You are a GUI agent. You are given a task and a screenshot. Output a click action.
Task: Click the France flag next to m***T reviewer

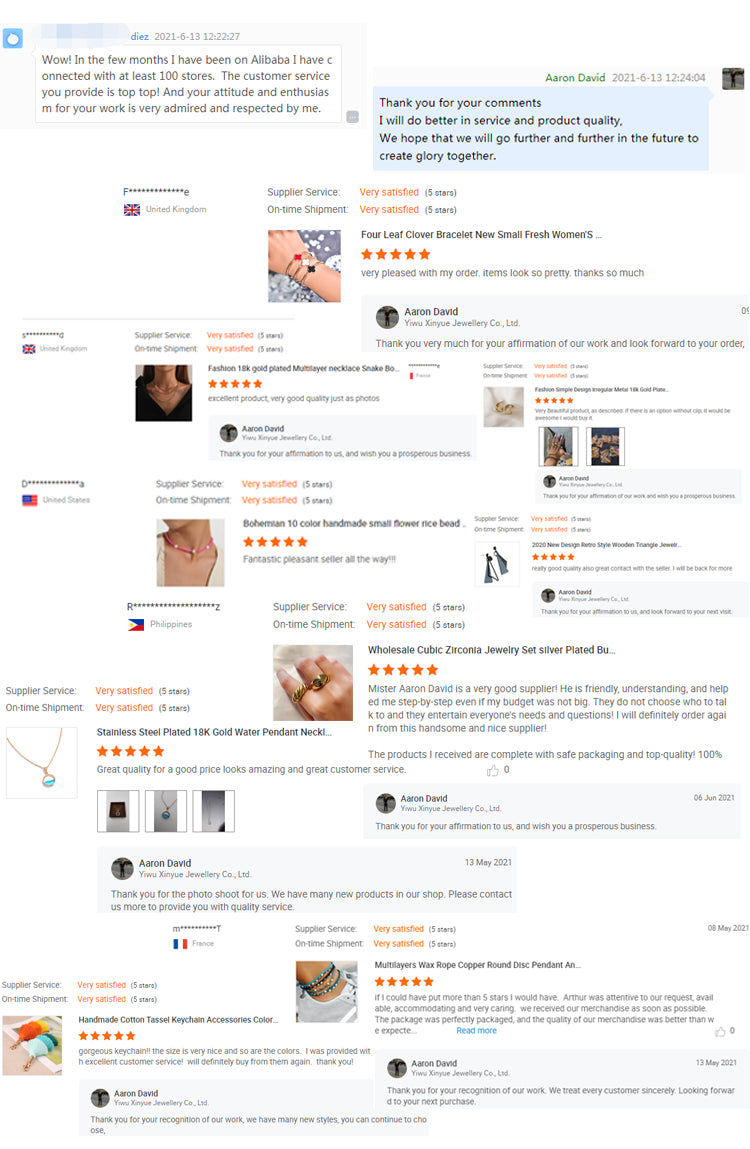click(180, 944)
